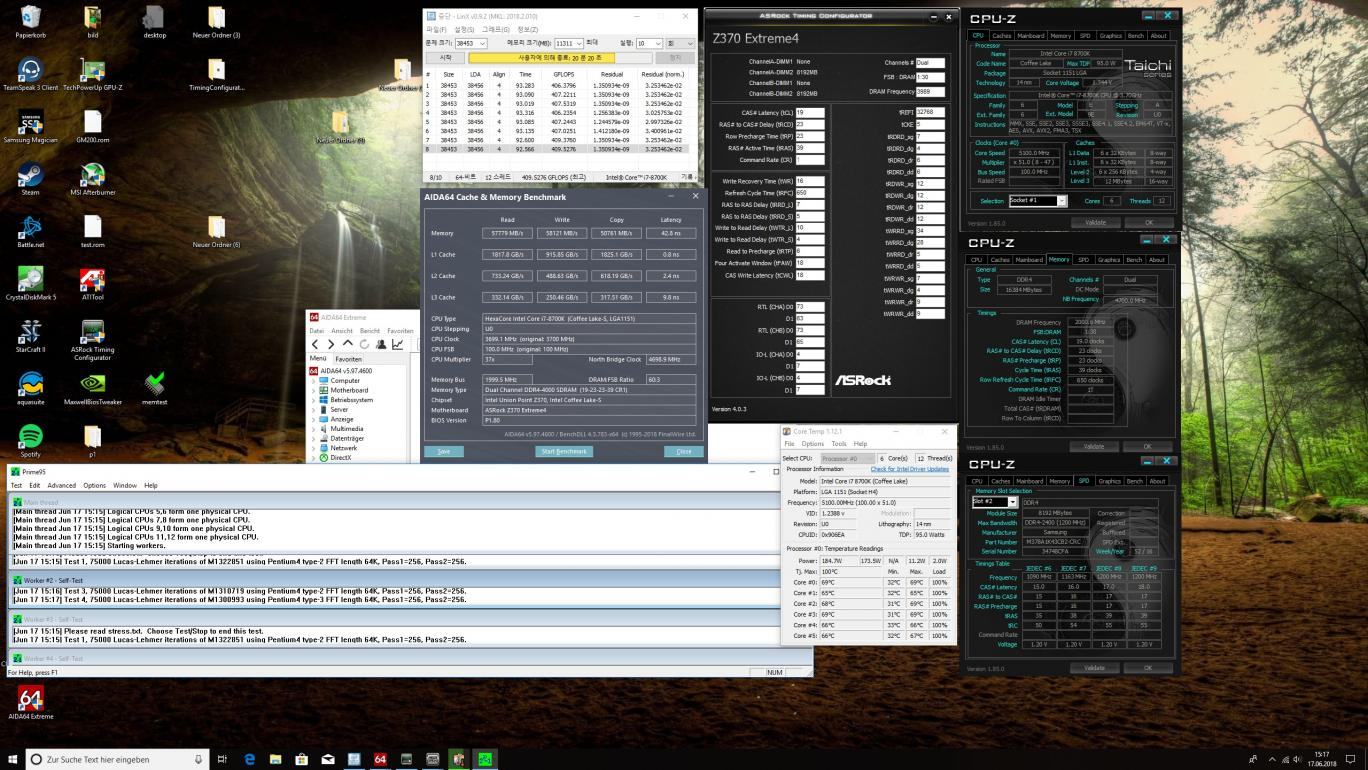Click Start Benchmark in AIDA64 window
Screen dimensions: 1368x770
[x=565, y=451]
